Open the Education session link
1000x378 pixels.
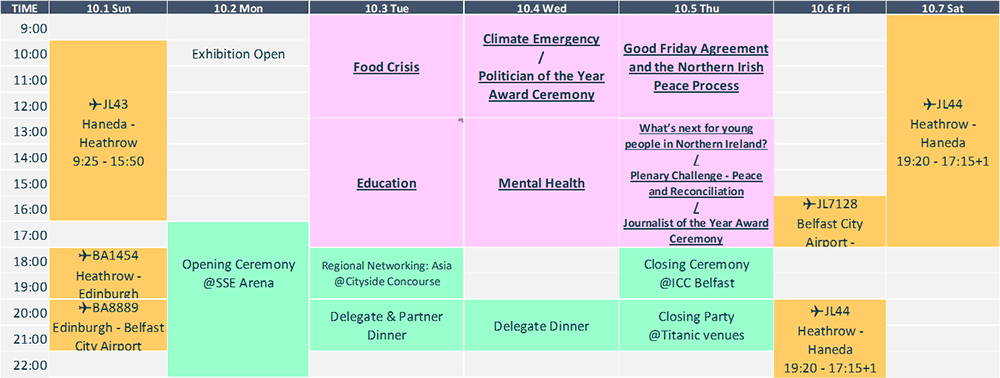click(386, 184)
